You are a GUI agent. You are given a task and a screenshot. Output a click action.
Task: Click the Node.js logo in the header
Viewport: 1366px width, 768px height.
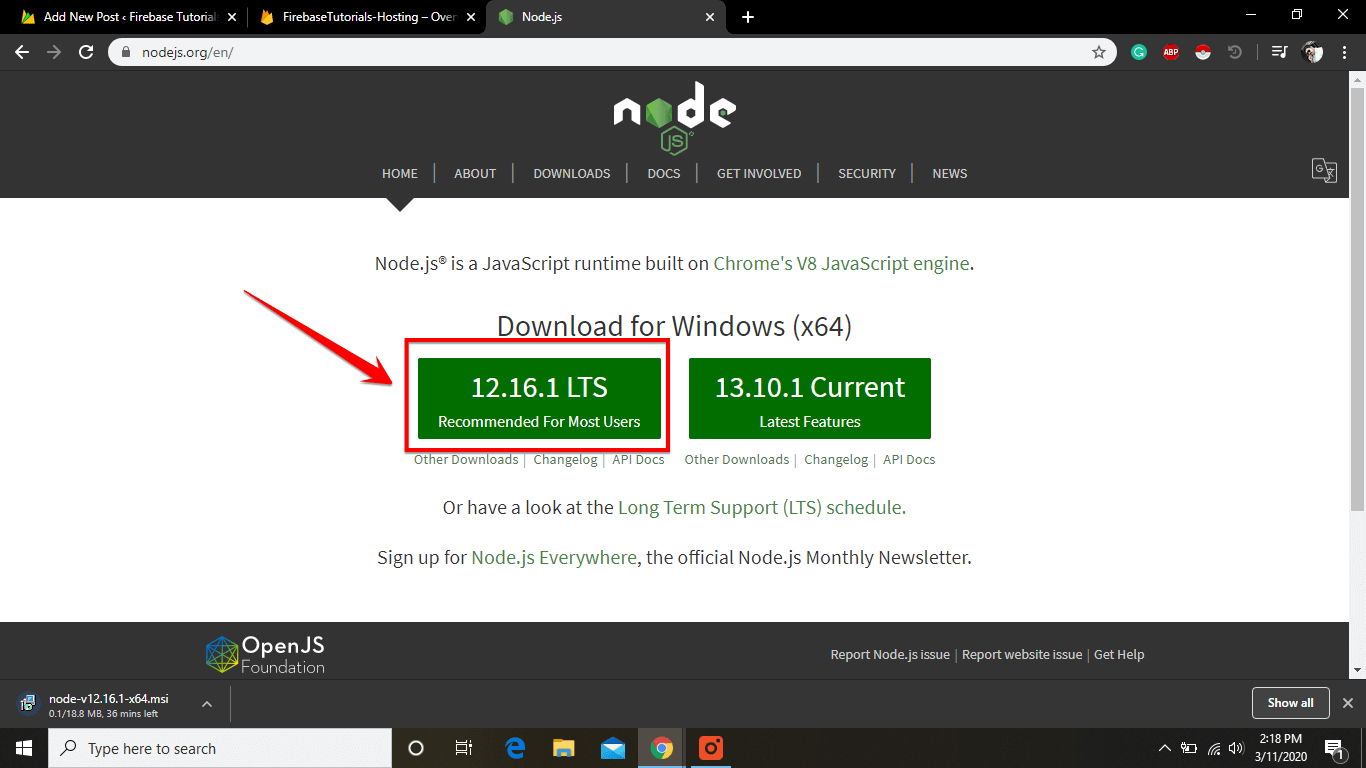tap(675, 118)
